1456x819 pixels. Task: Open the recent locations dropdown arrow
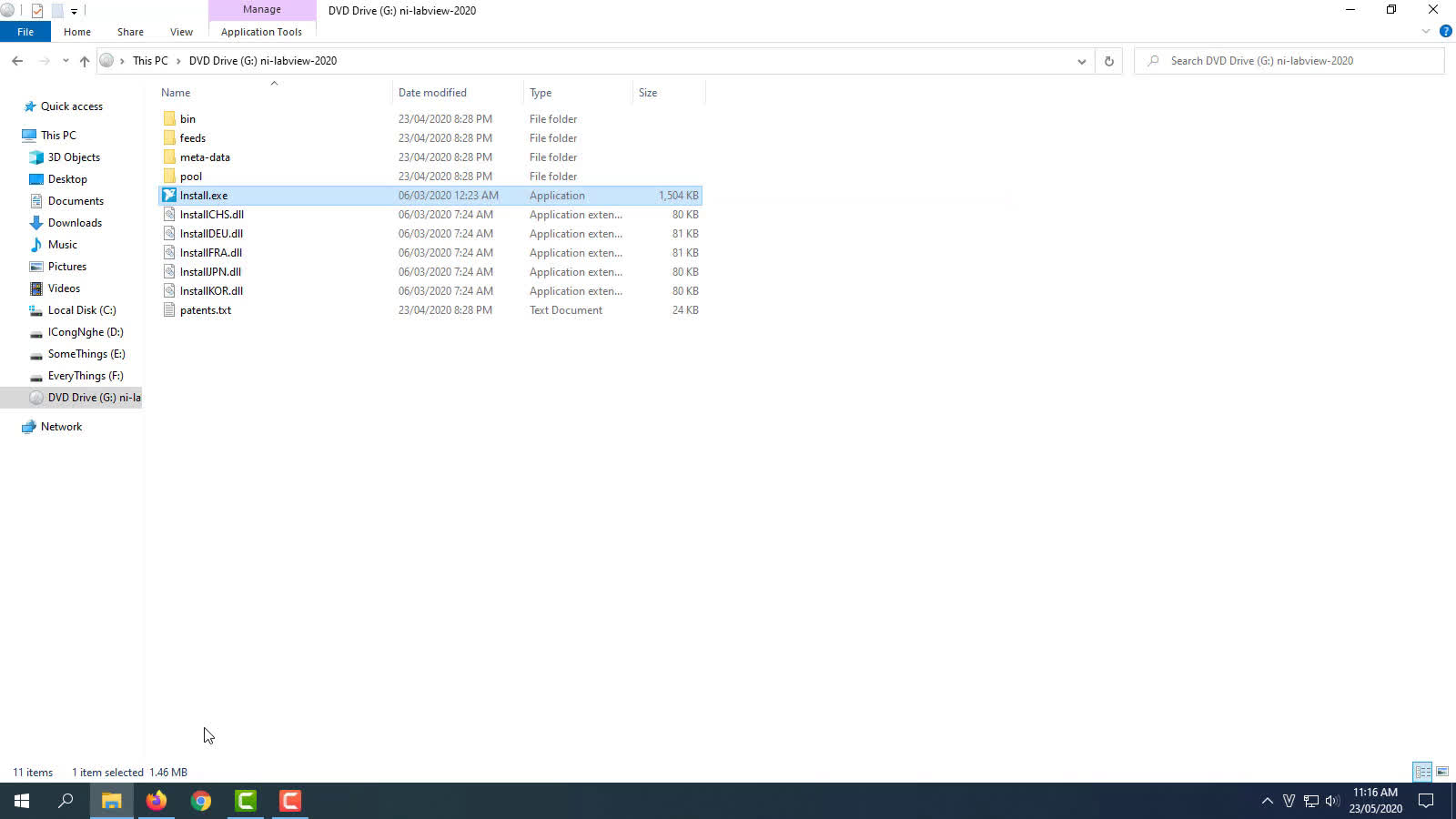(x=66, y=61)
